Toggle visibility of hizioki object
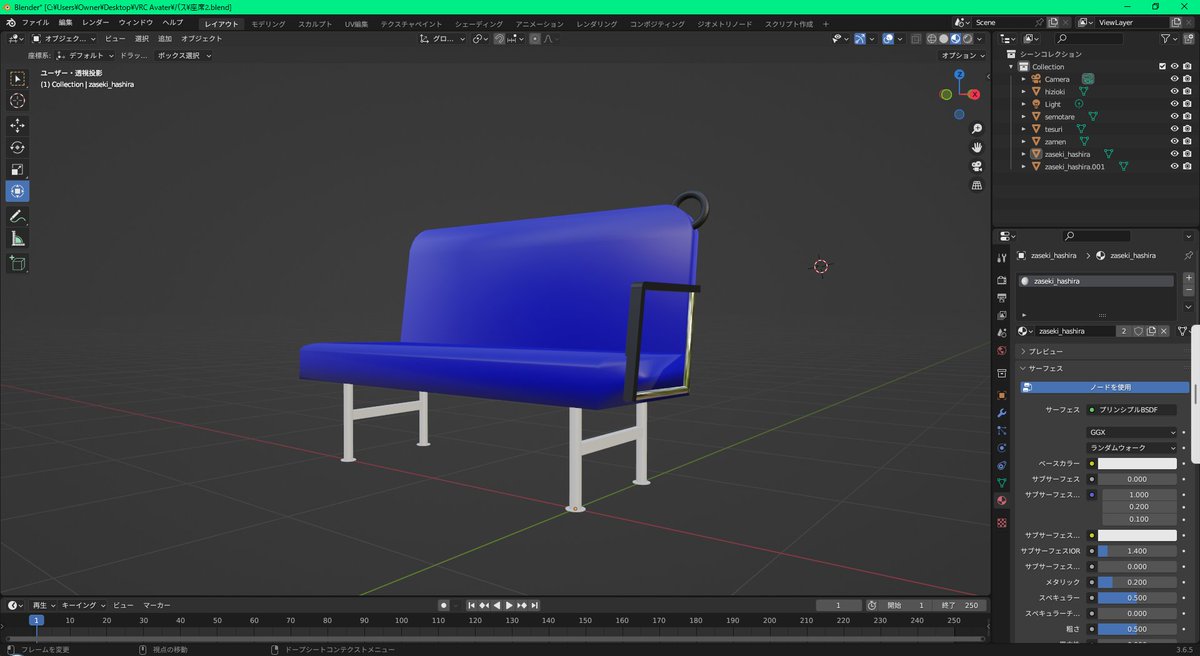This screenshot has height=656, width=1200. click(x=1174, y=91)
